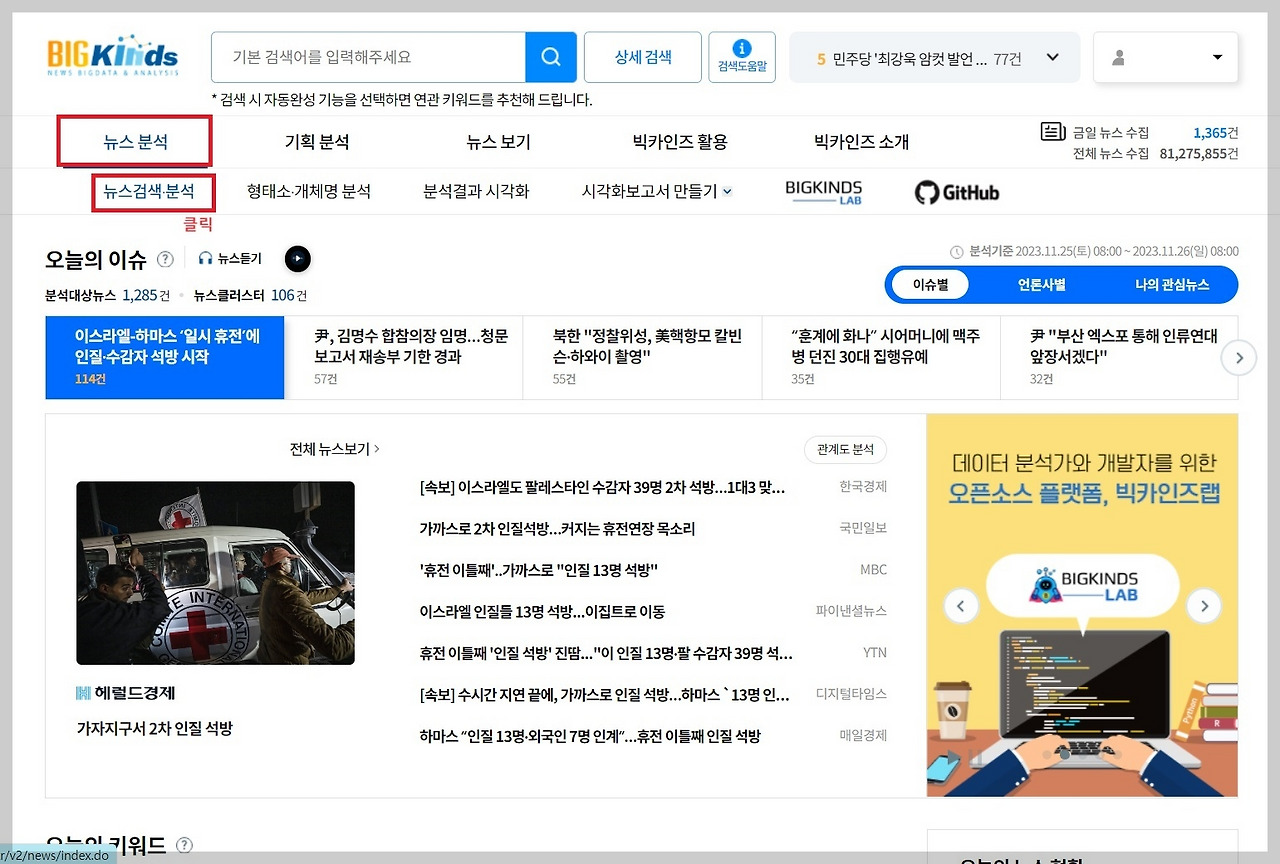Open the BIGKINDS LAB logo link

coord(824,192)
